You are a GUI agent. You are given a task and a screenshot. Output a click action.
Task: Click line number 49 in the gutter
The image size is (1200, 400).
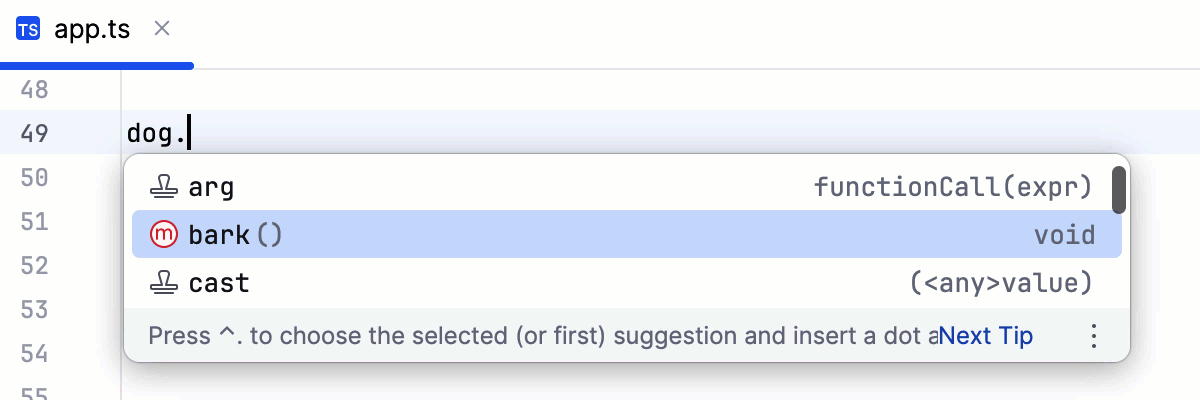click(34, 133)
